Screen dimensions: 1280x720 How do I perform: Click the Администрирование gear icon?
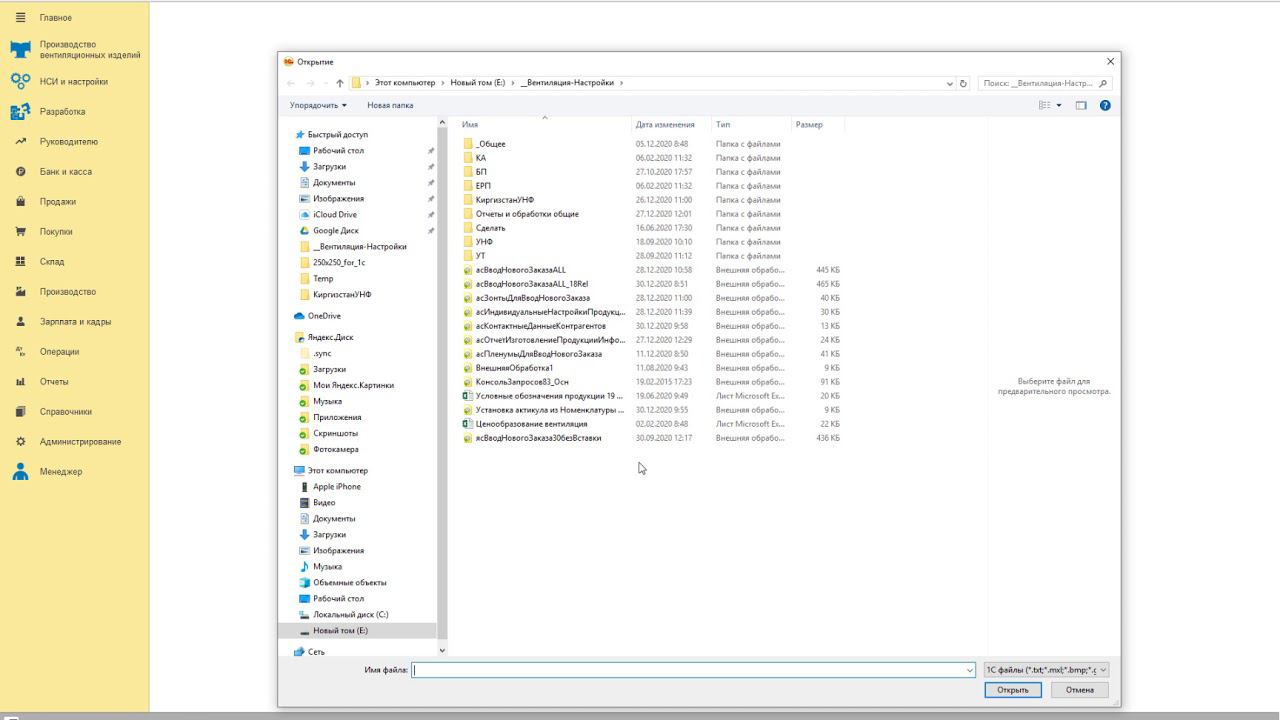20,442
